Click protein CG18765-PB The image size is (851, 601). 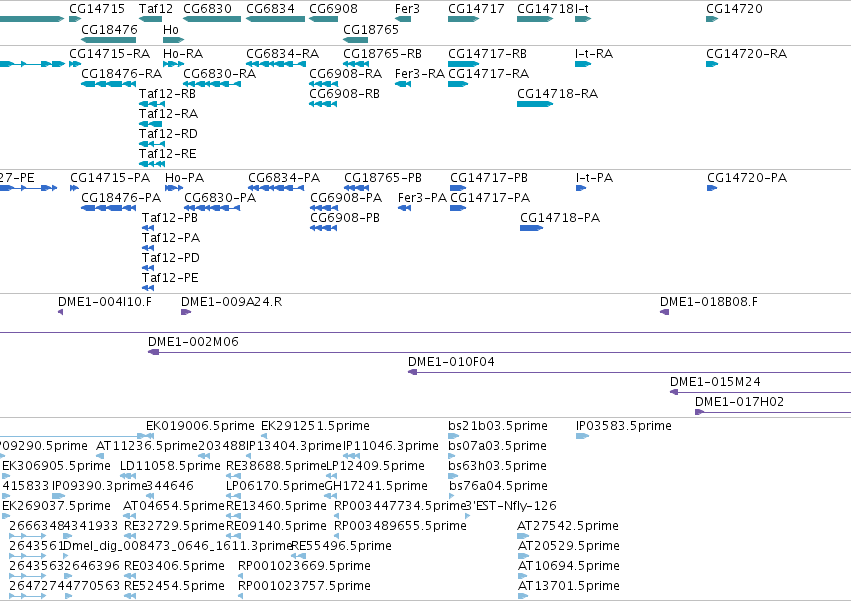pos(383,178)
